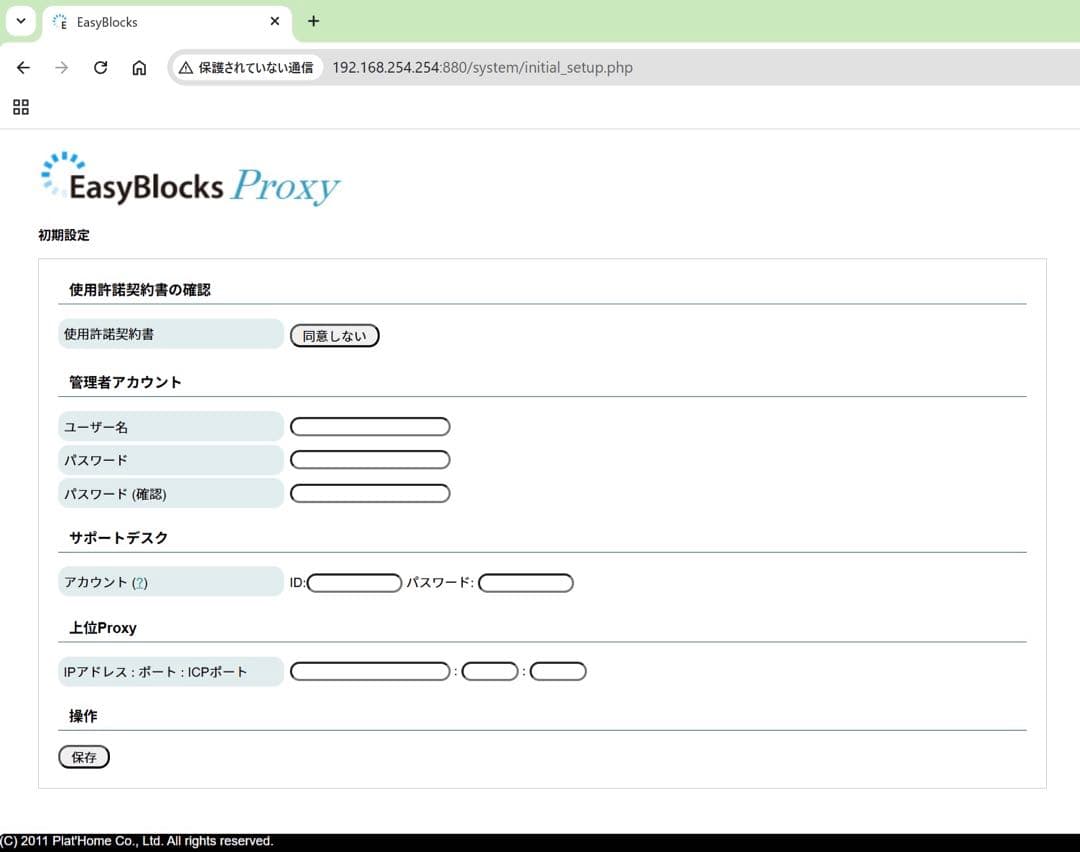Focus the パスワード input field
The image size is (1080, 852).
tap(370, 459)
